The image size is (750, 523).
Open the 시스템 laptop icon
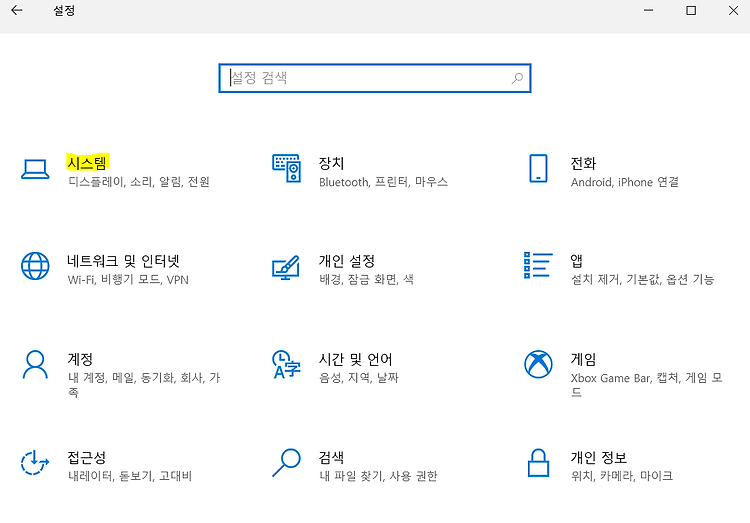click(x=35, y=169)
